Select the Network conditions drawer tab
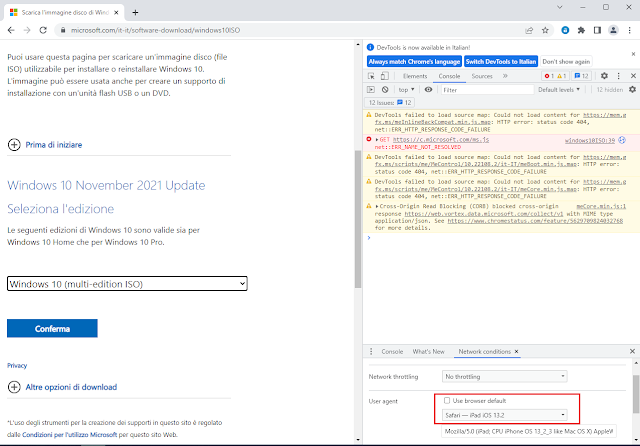 coord(484,351)
